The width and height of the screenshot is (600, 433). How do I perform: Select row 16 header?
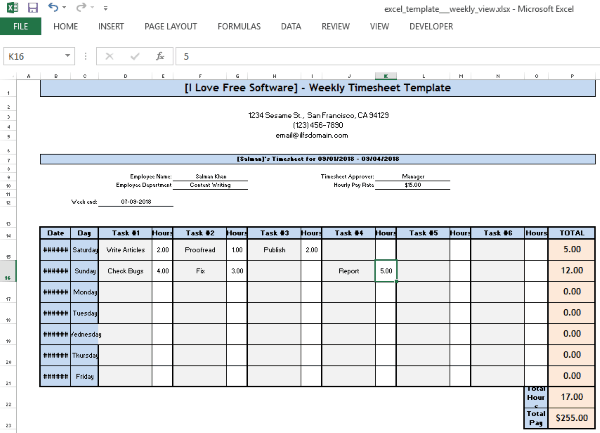coord(8,271)
